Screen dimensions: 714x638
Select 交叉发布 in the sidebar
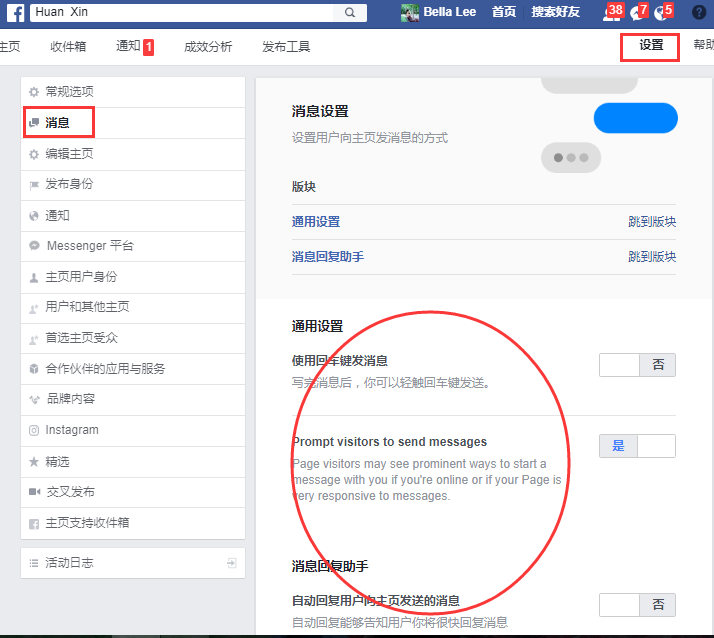(133, 492)
